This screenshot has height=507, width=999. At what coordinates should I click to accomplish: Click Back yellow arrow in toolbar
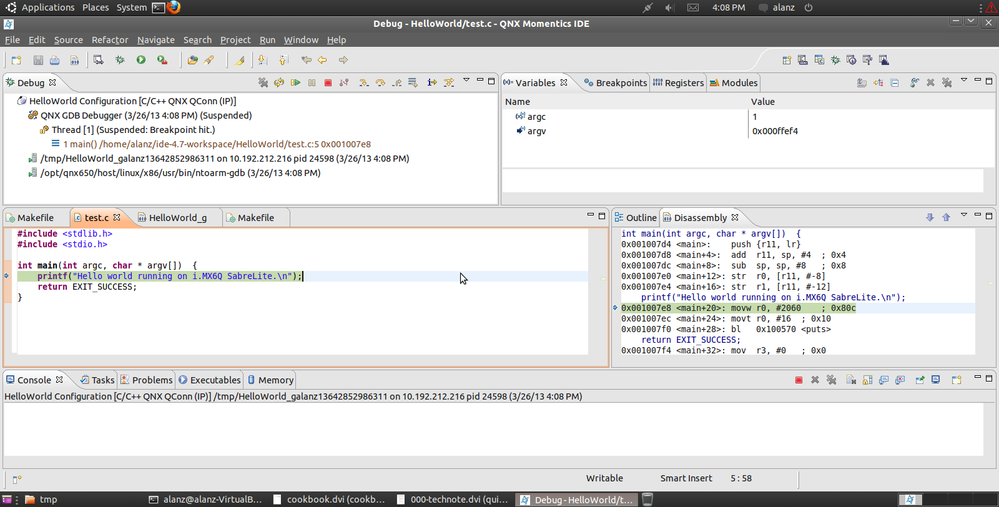(322, 60)
